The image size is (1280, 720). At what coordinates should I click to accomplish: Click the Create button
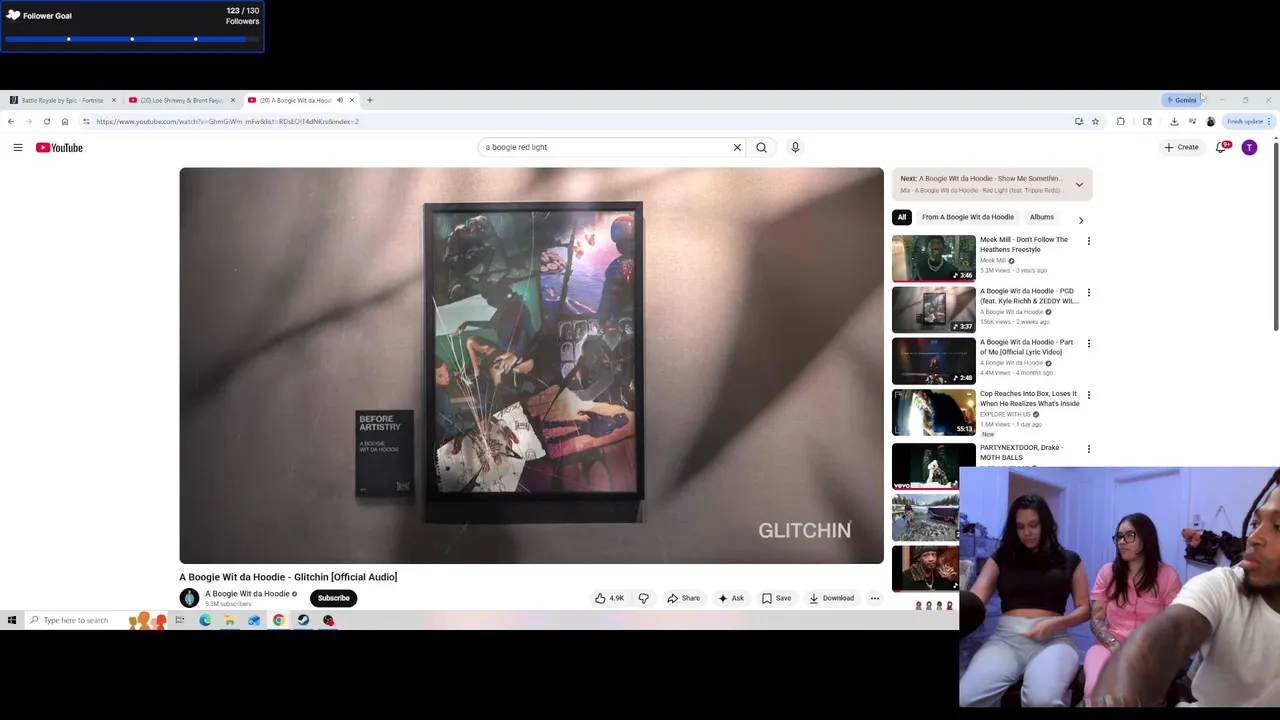coord(1181,147)
